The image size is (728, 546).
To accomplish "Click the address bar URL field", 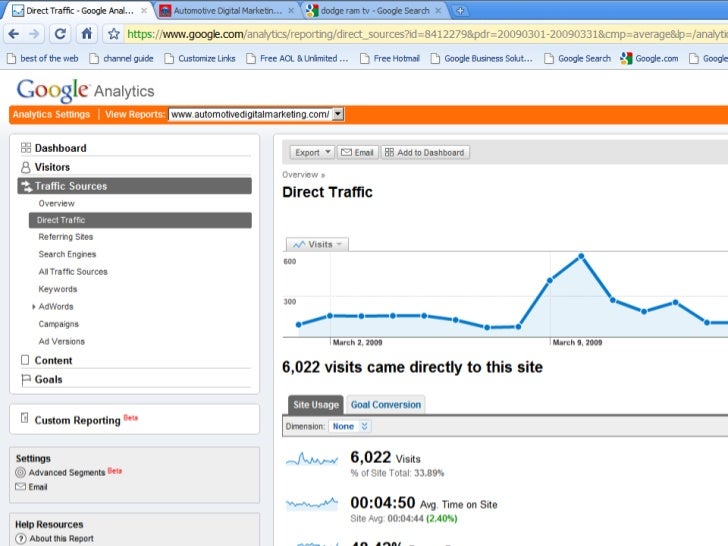I will point(425,34).
